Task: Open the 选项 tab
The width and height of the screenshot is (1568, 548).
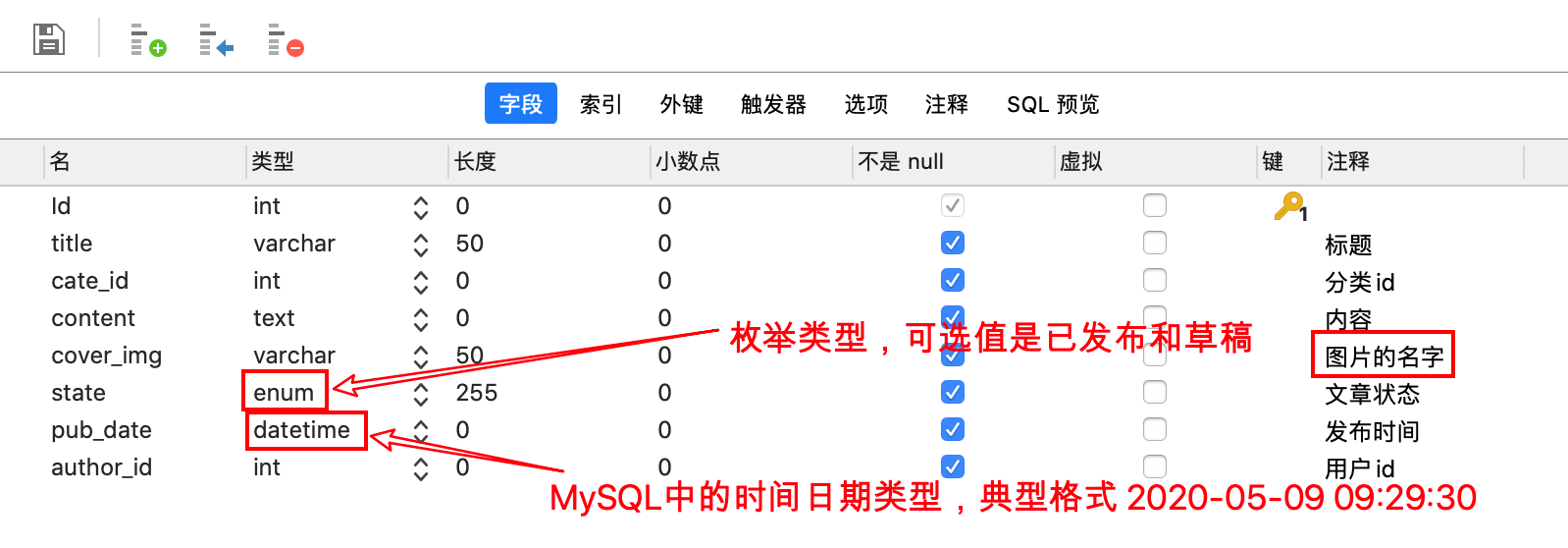Action: (865, 104)
